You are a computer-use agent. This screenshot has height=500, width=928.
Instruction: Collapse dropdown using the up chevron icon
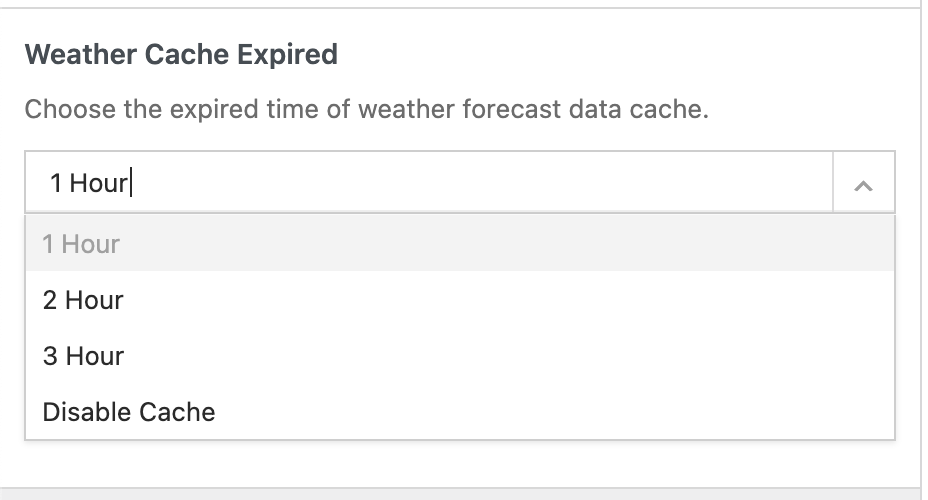(863, 182)
